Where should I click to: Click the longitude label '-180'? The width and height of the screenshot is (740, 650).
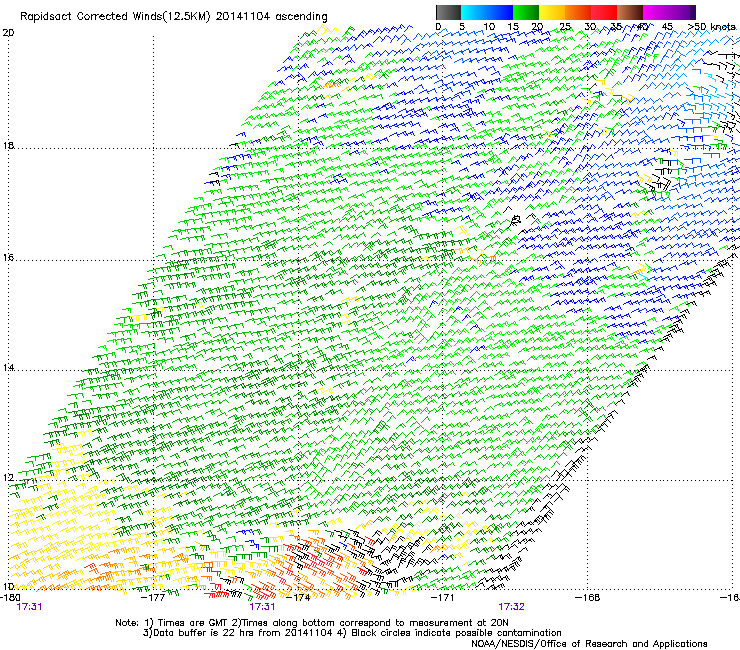coord(10,597)
